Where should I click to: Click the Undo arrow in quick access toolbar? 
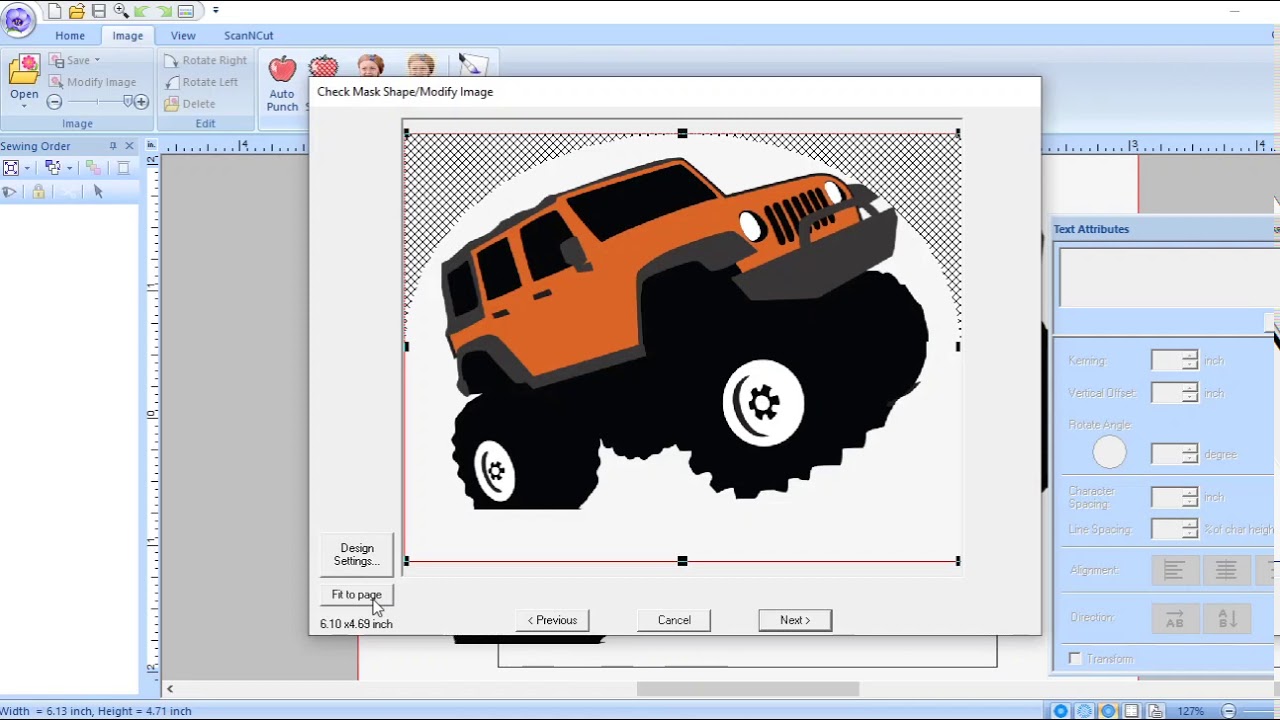[141, 11]
